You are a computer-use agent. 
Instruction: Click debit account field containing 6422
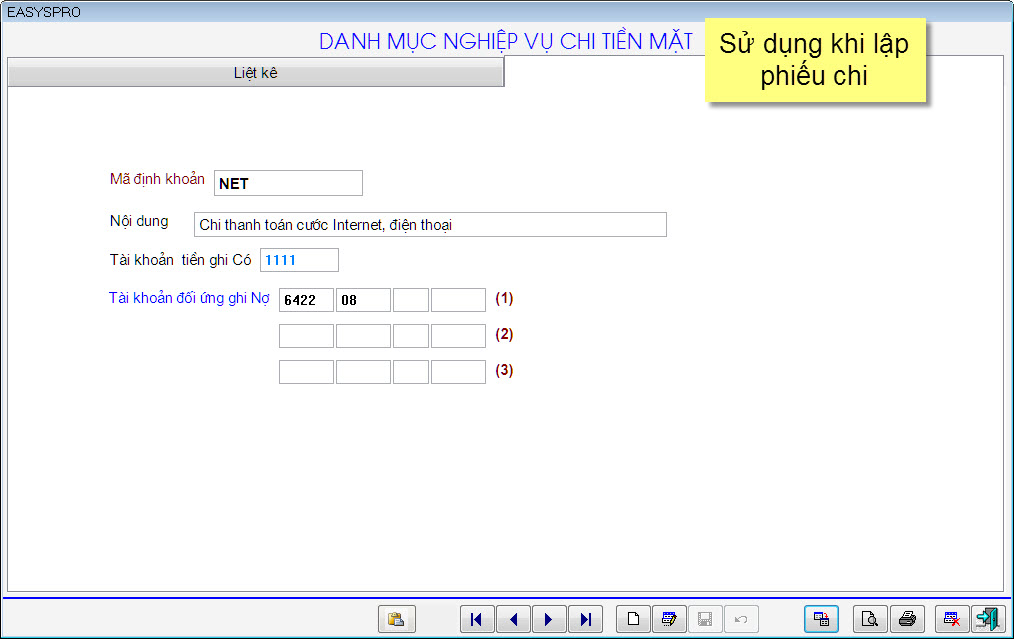[x=306, y=299]
